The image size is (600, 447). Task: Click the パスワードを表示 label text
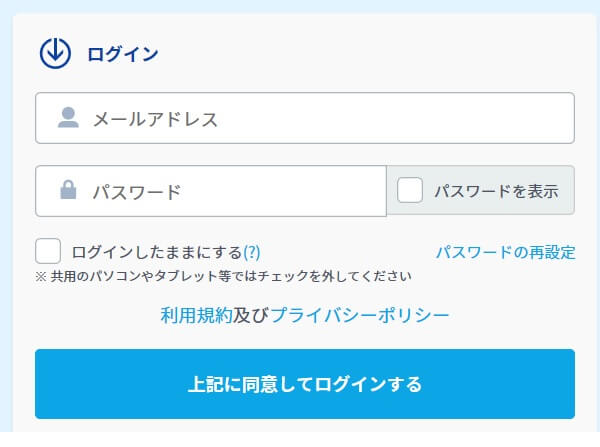coord(496,191)
